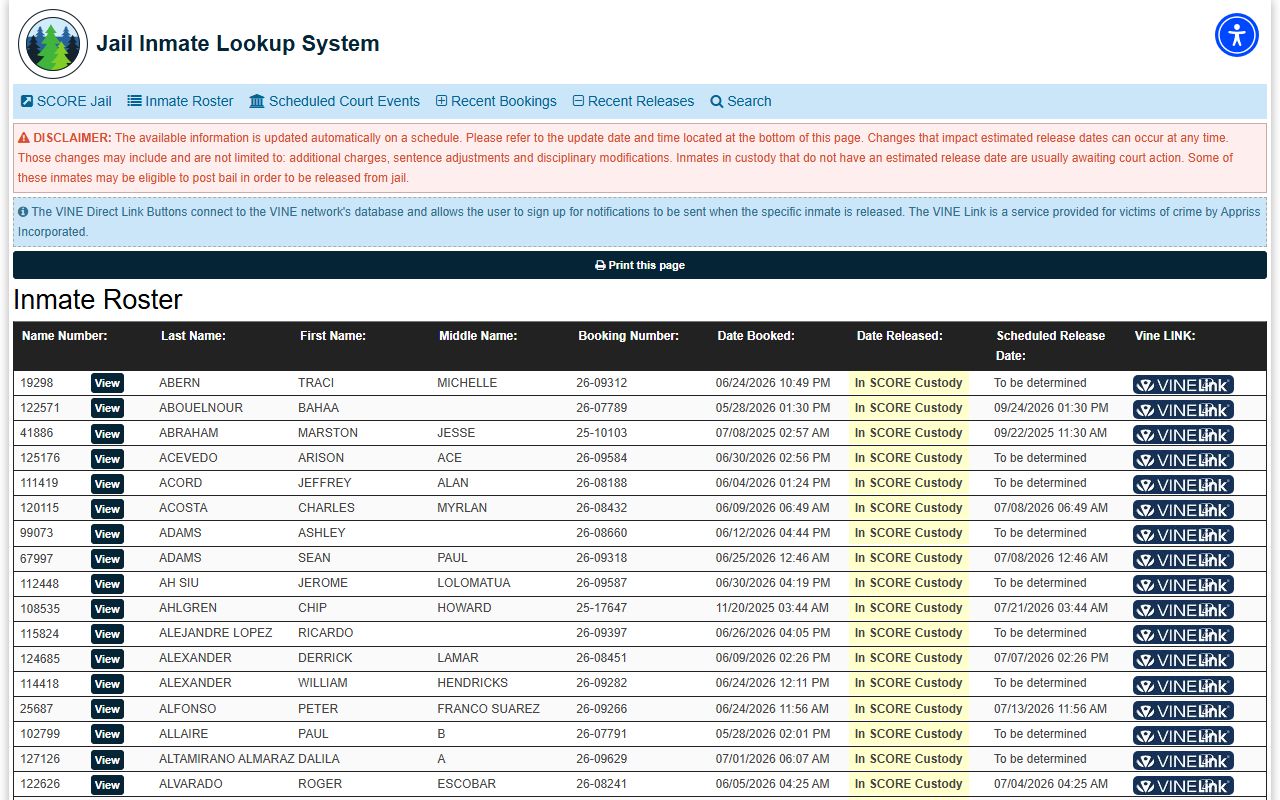Select booking number 26-09312
The height and width of the screenshot is (800, 1280).
pyautogui.click(x=602, y=383)
